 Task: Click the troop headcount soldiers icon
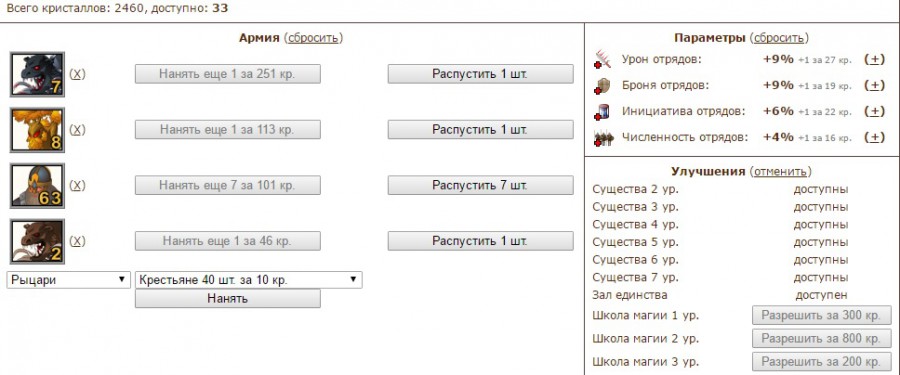pyautogui.click(x=603, y=138)
